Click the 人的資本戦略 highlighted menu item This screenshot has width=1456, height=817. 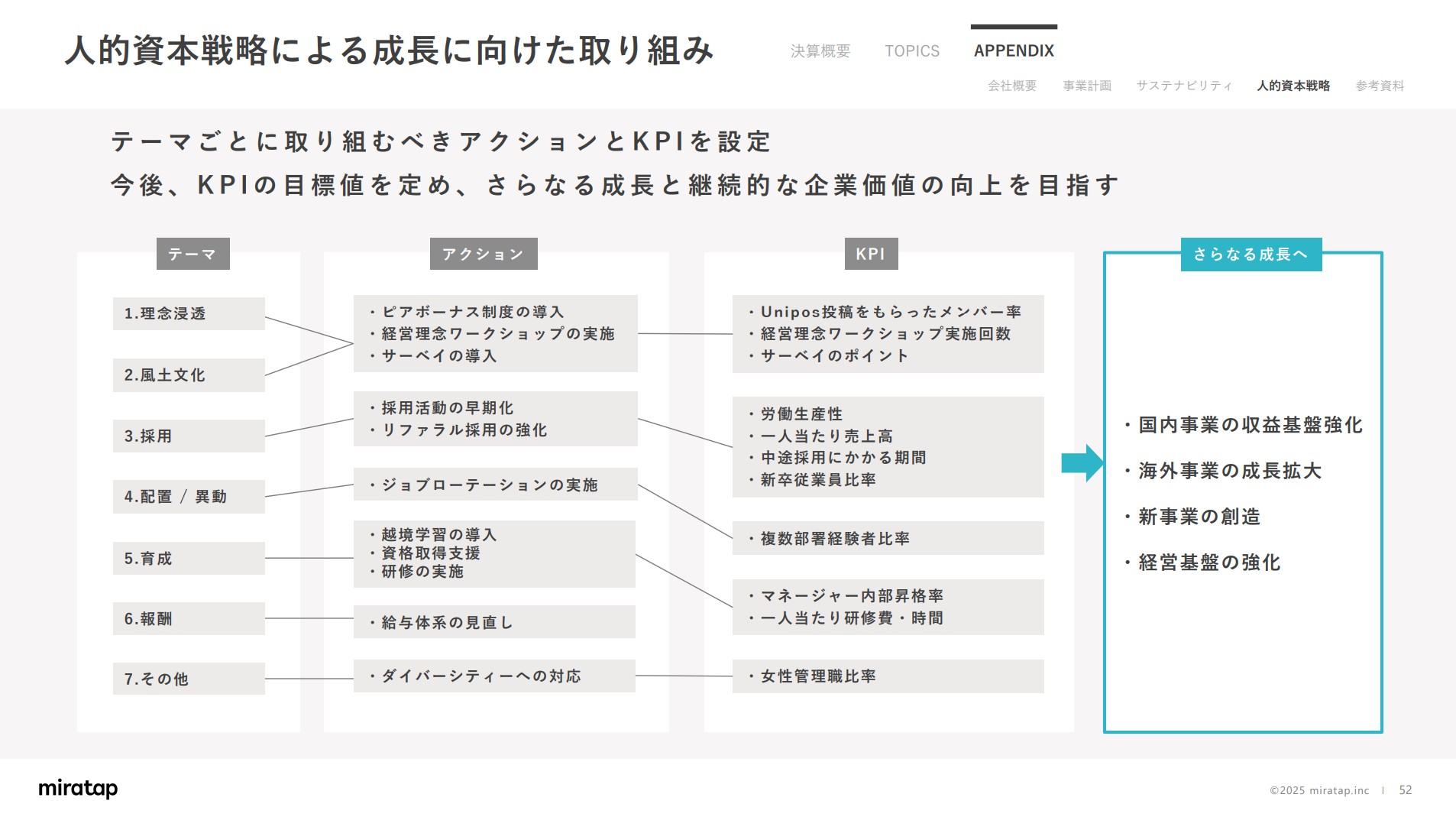point(1293,86)
